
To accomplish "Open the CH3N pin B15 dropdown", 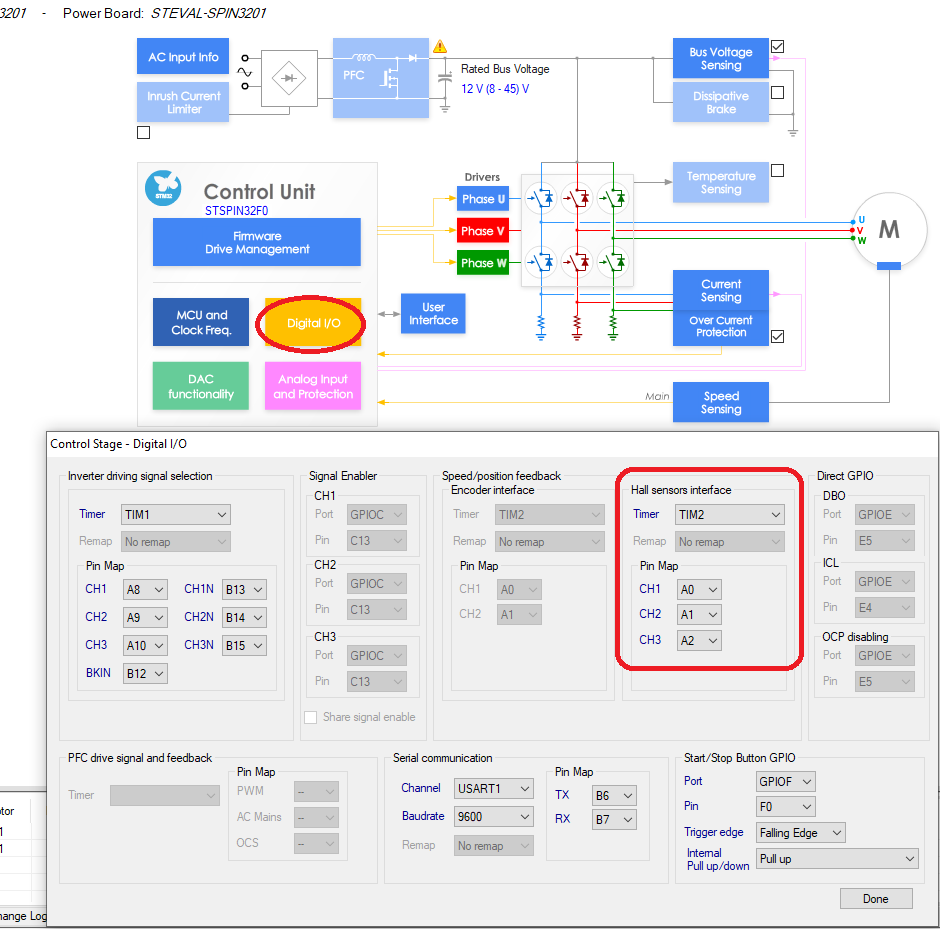I will pyautogui.click(x=244, y=646).
